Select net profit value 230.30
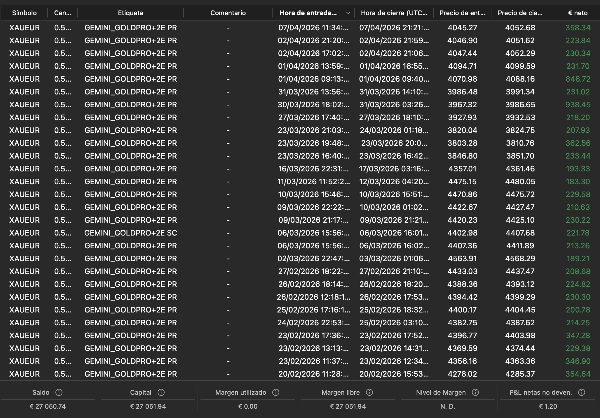Viewport: 600px width, 418px height. pyautogui.click(x=578, y=297)
